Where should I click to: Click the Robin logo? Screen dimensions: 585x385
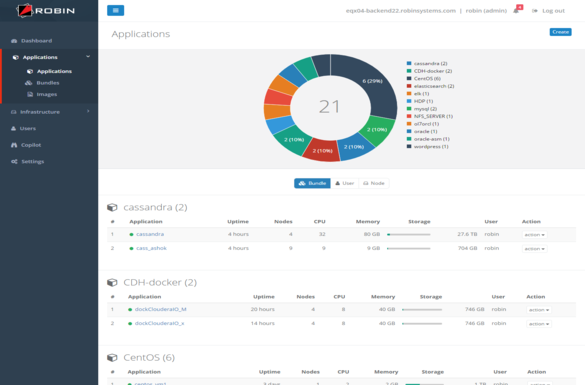46,10
